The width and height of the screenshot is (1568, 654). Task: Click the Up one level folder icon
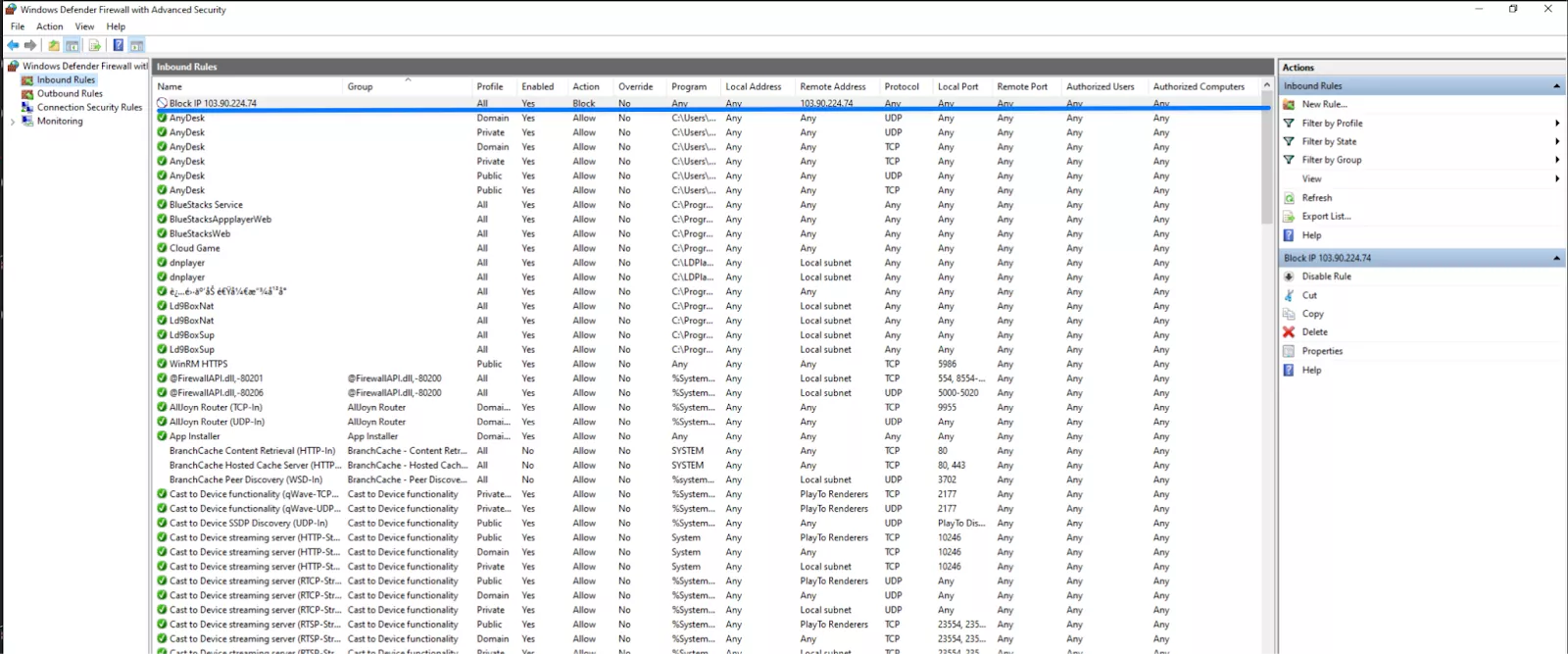[x=54, y=45]
